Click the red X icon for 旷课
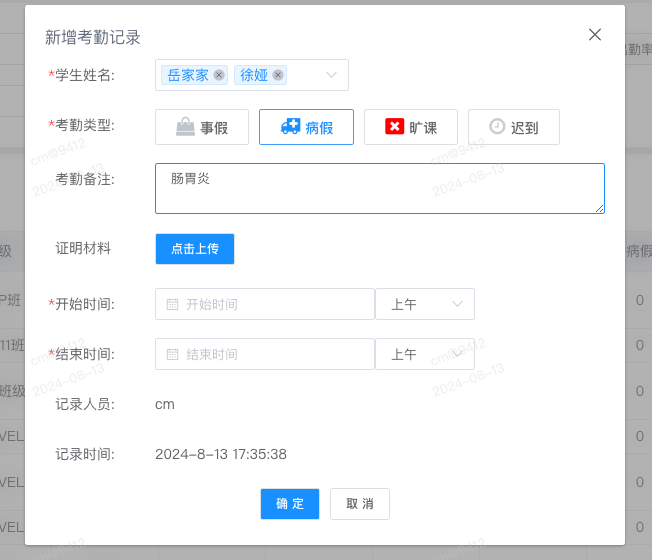Viewport: 652px width, 560px height. point(394,126)
